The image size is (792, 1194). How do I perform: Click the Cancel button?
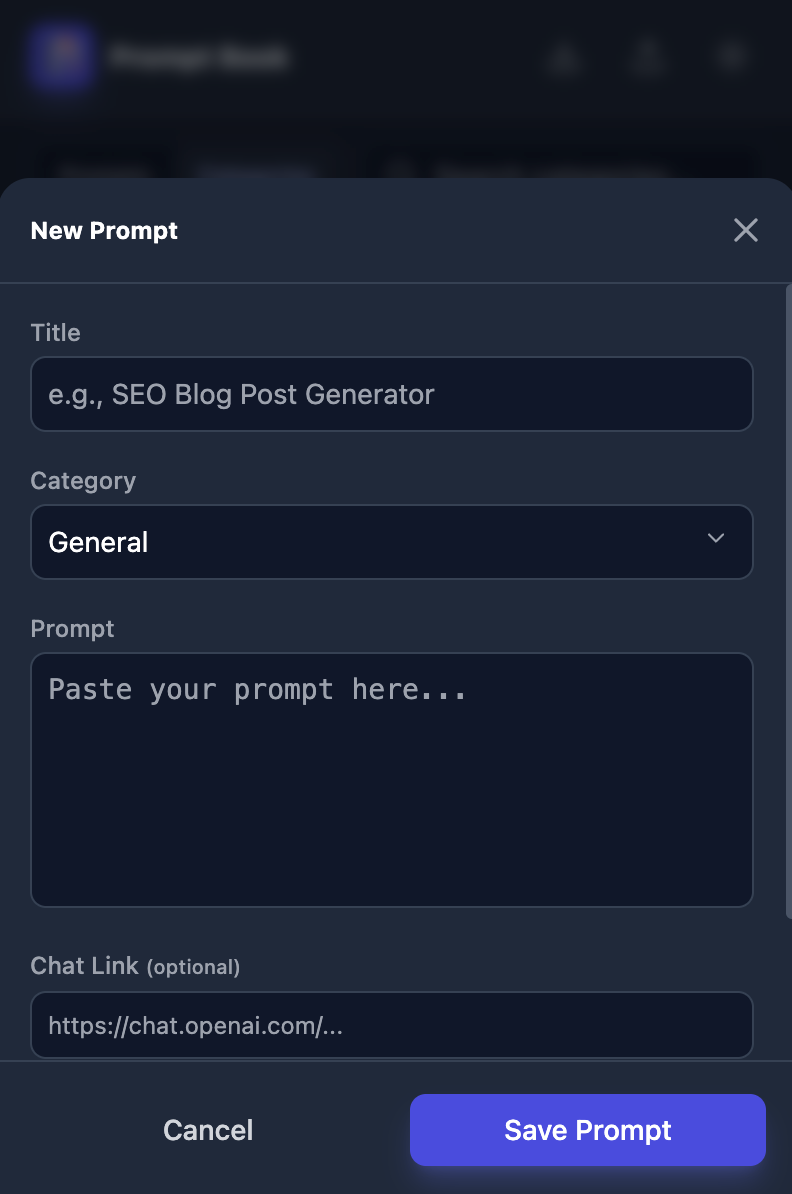207,1129
